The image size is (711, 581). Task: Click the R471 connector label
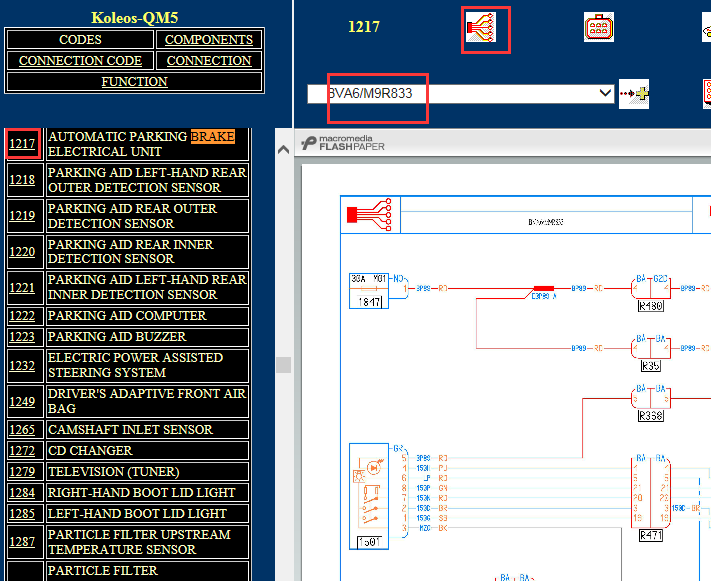651,536
